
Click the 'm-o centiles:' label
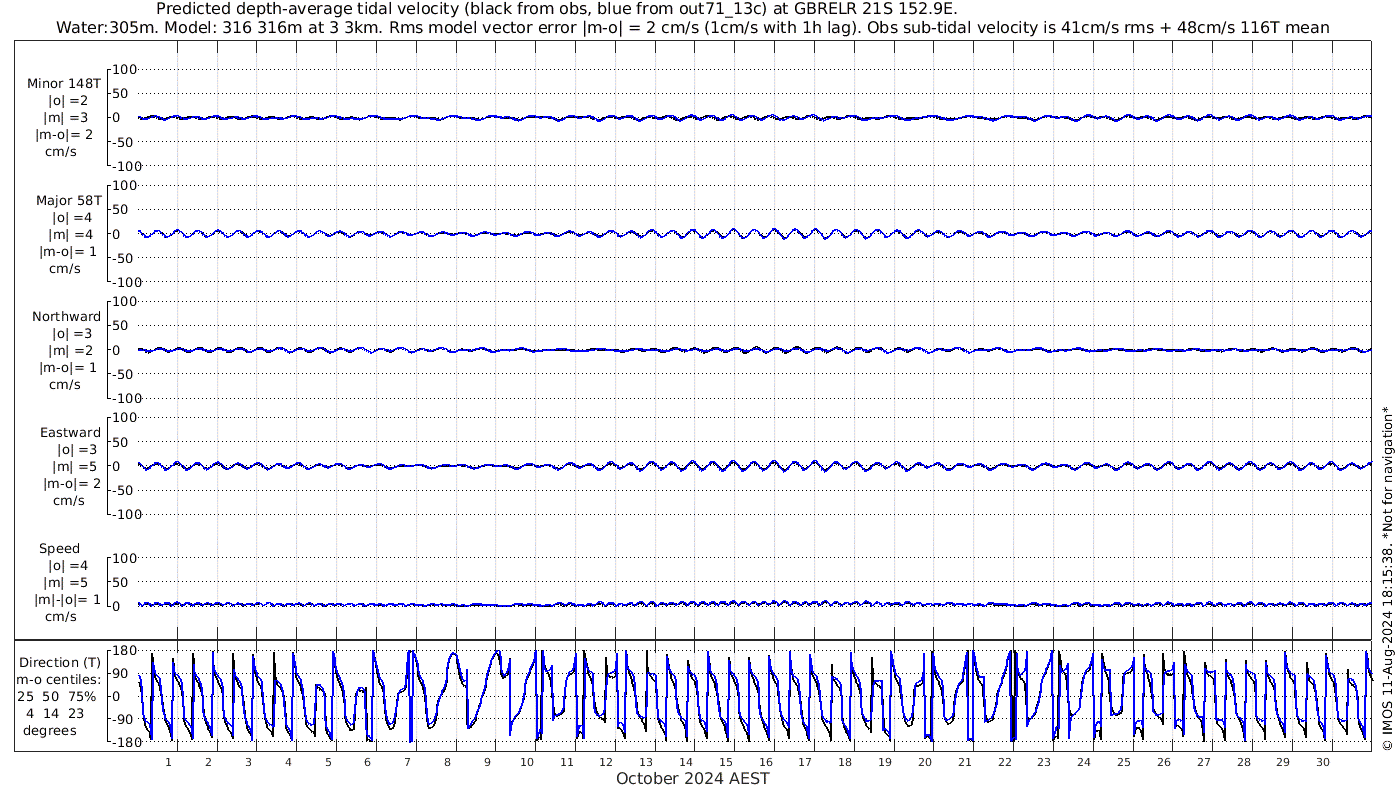(59, 679)
